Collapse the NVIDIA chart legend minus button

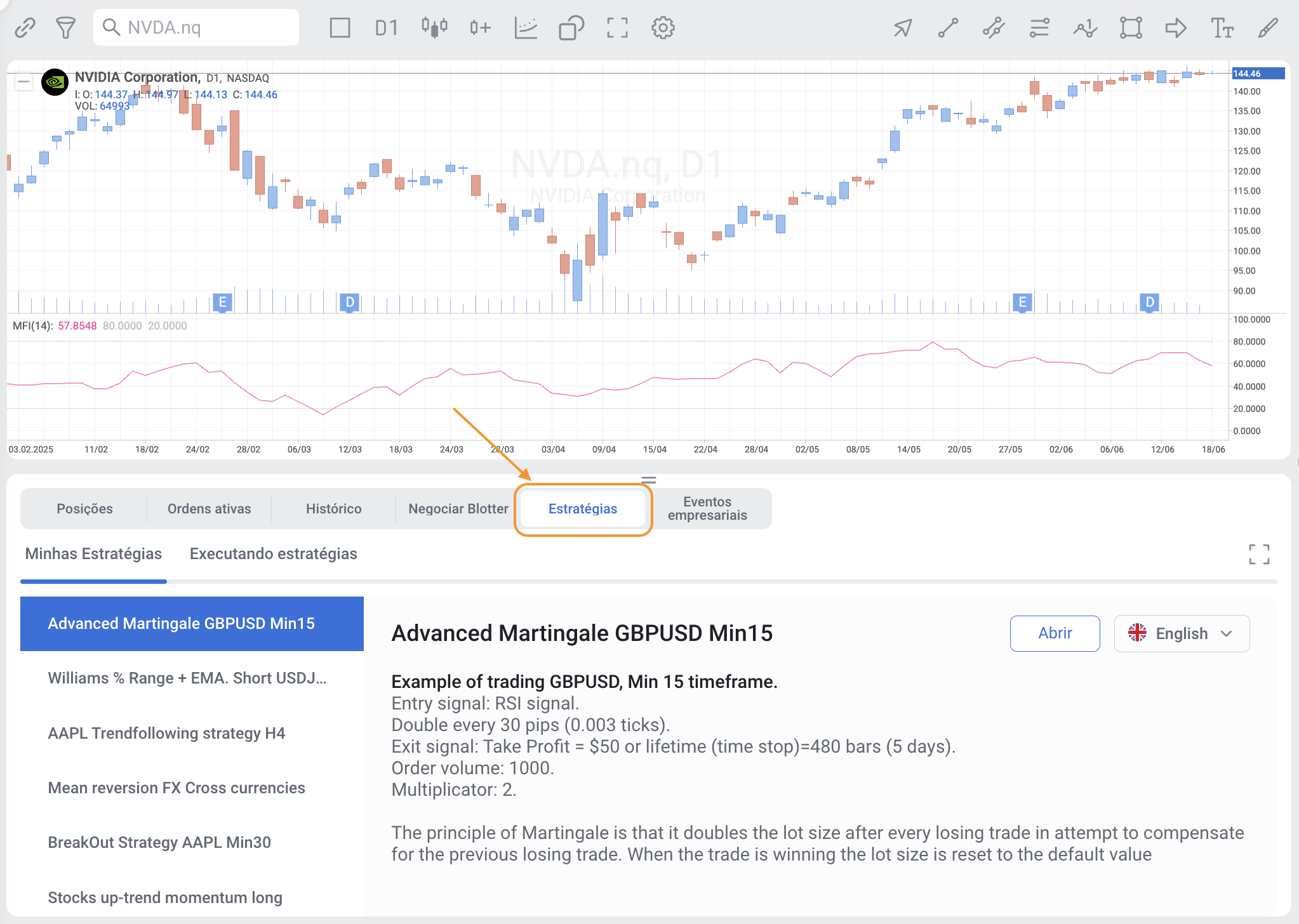click(x=24, y=81)
